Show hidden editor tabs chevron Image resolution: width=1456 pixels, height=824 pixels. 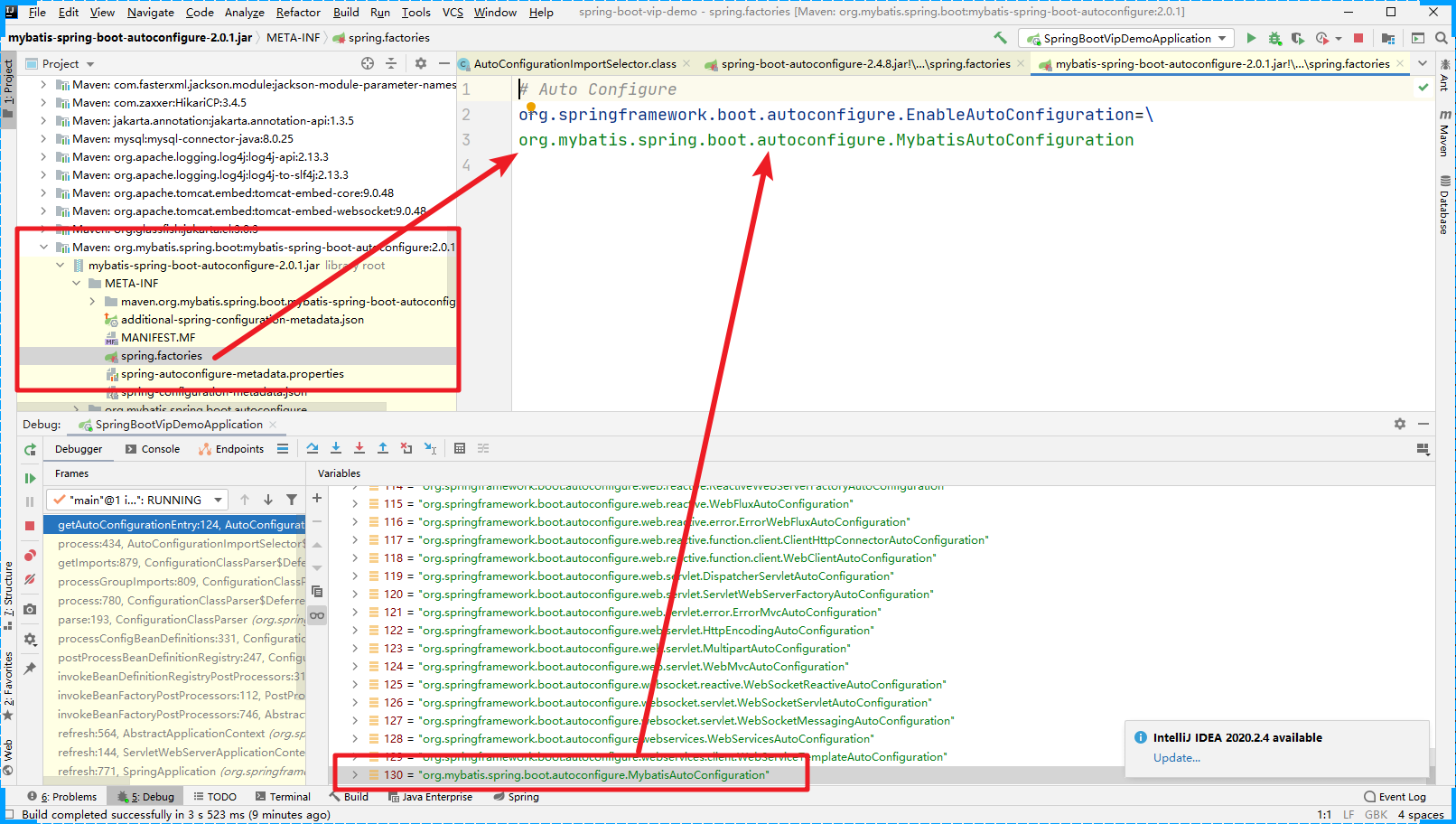(x=1423, y=63)
